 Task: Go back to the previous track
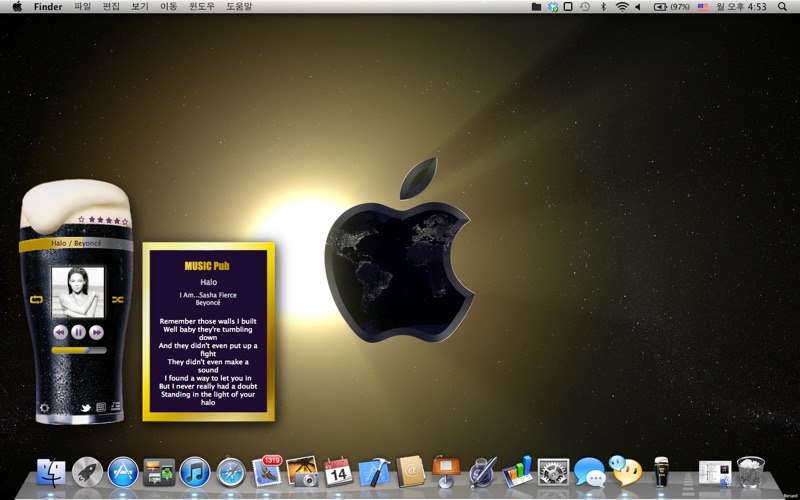tap(59, 331)
